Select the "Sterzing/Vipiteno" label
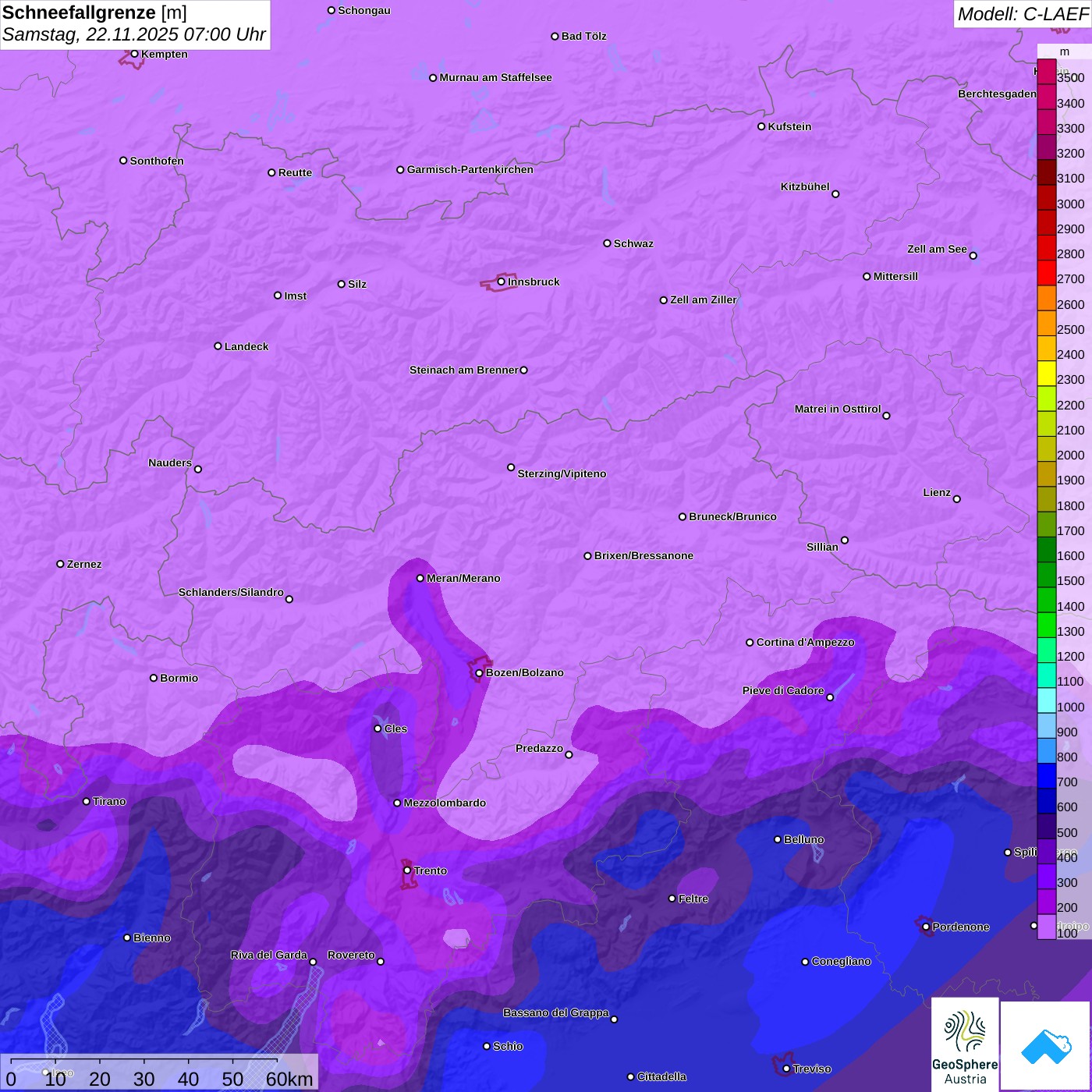Screen dimensions: 1092x1092 tap(562, 473)
